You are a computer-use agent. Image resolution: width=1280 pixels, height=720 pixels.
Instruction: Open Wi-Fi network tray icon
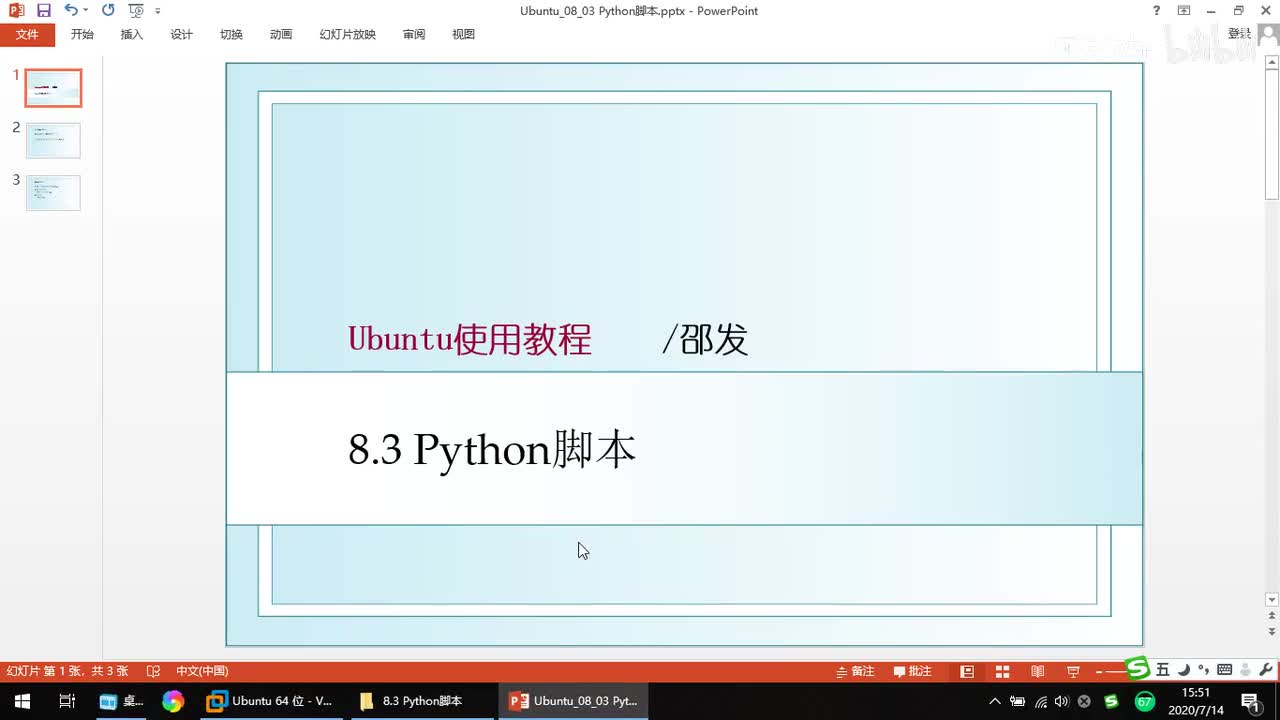click(x=1041, y=701)
